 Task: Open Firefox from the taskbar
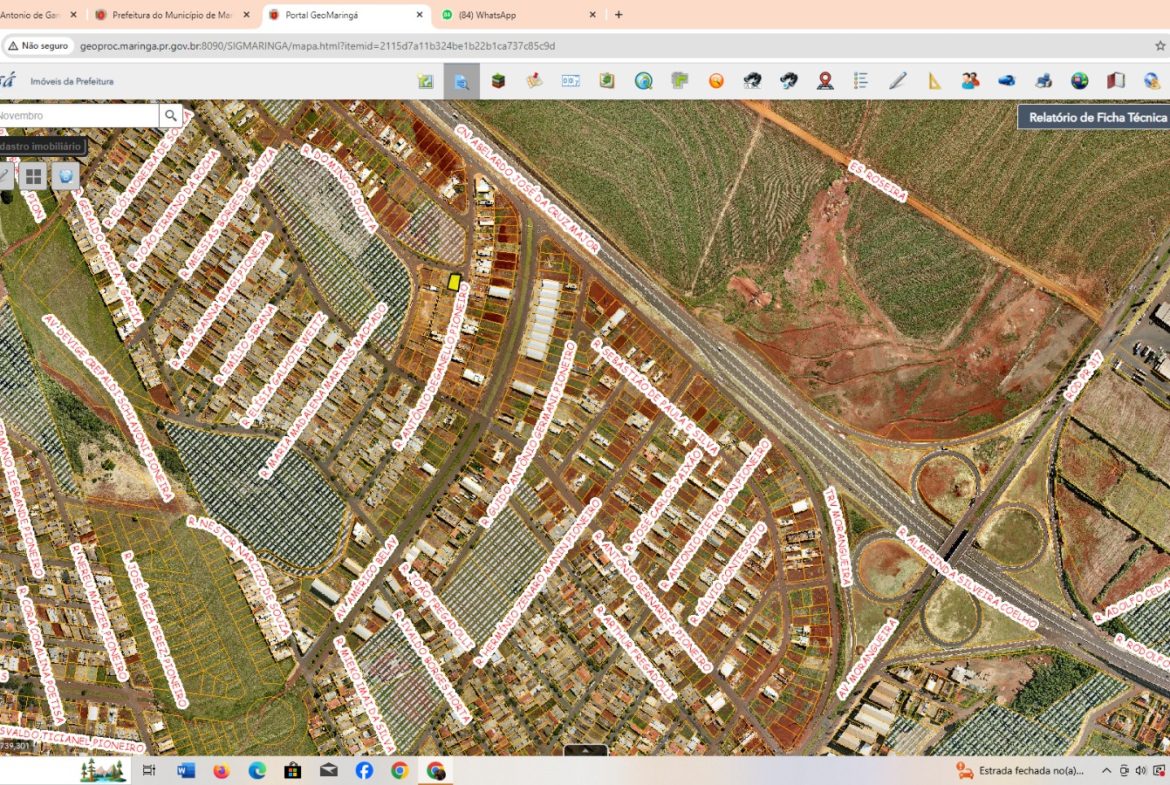point(222,770)
